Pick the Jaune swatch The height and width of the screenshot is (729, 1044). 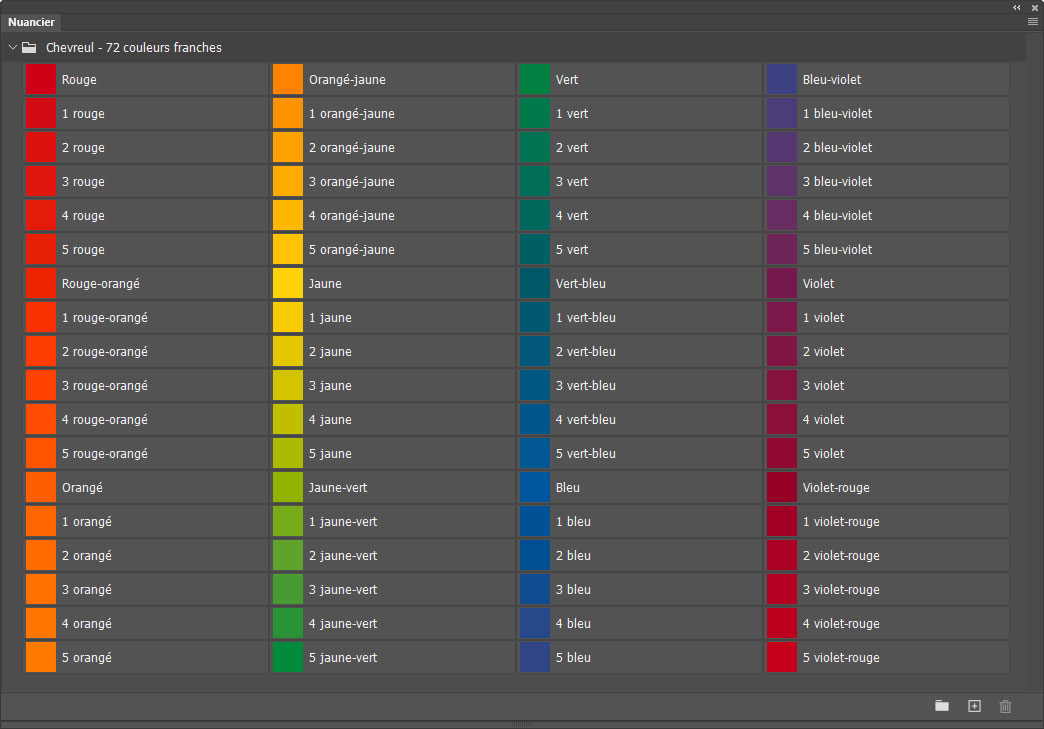288,284
